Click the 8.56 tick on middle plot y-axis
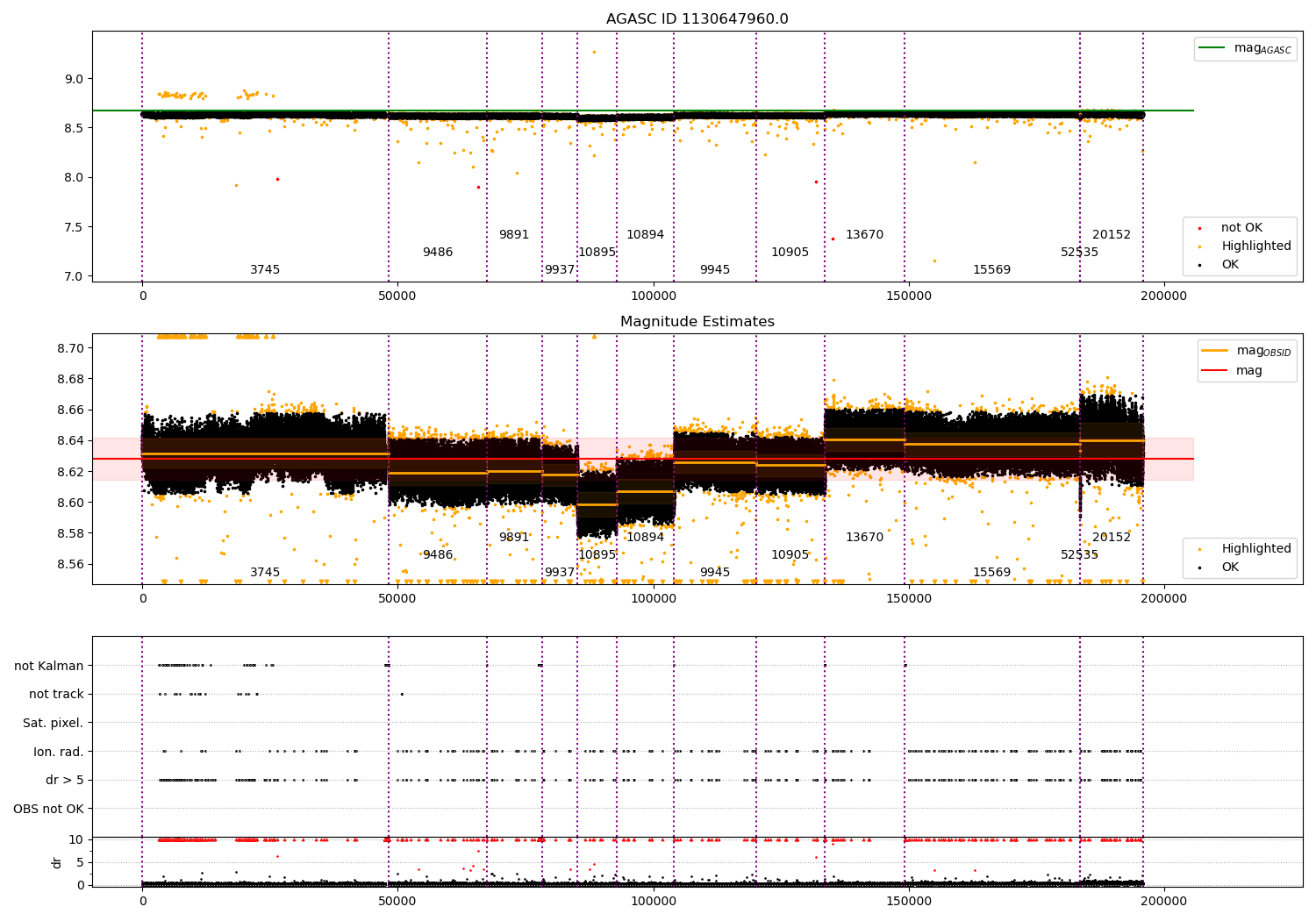This screenshot has height=921, width=1316. click(70, 565)
